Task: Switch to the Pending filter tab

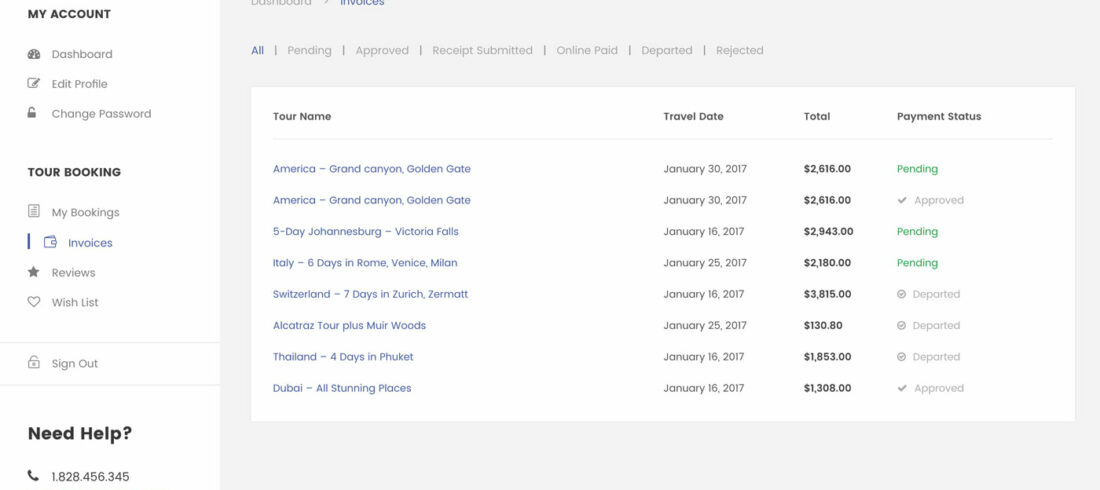Action: pyautogui.click(x=309, y=50)
